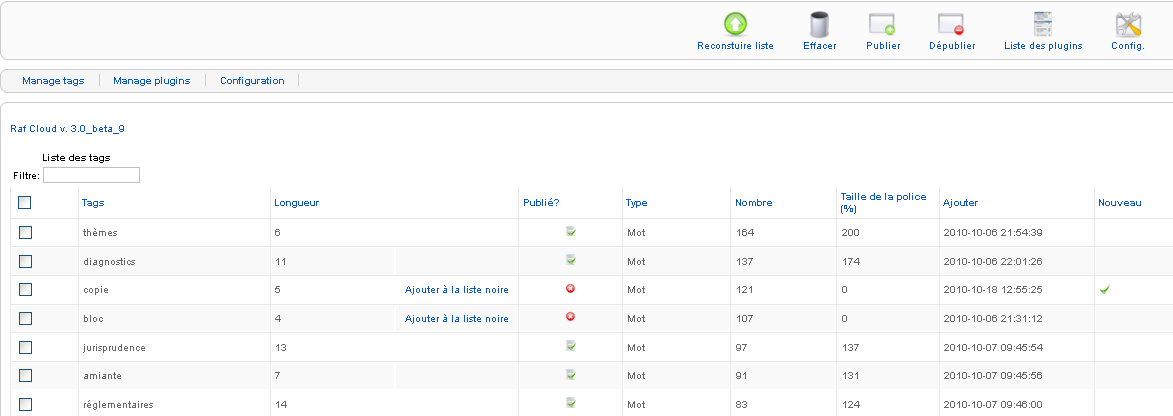
Task: Open the Config. toolbar icon
Action: 1127,25
